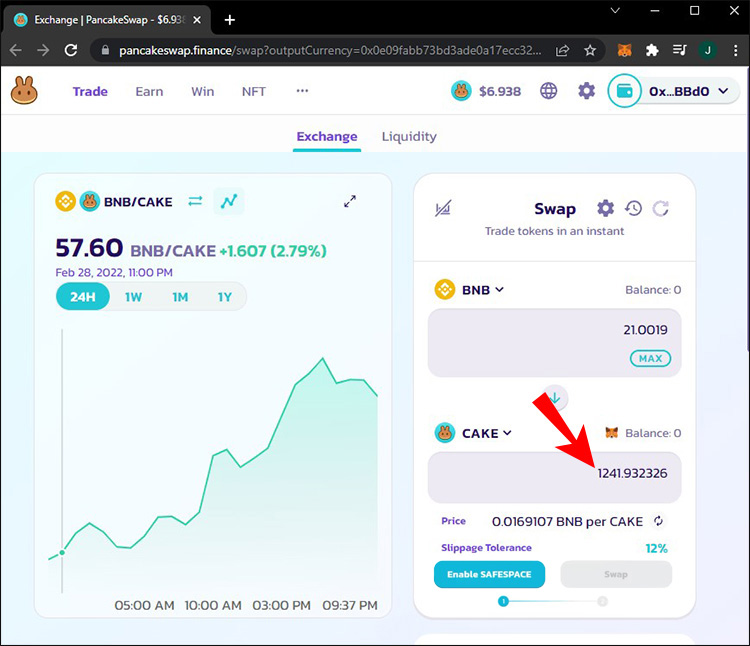Screen dimensions: 750x646
Task: Reload the browser page
Action: 71,50
